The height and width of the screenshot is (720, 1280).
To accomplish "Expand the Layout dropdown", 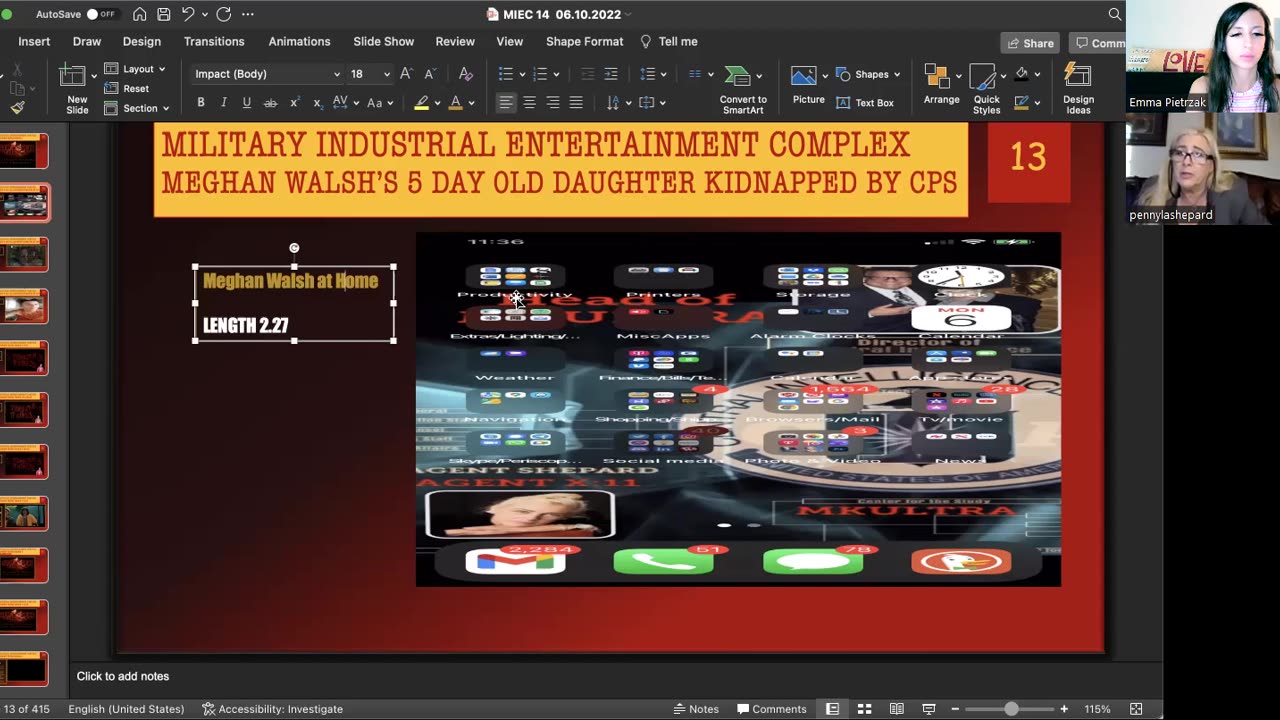I will [135, 69].
